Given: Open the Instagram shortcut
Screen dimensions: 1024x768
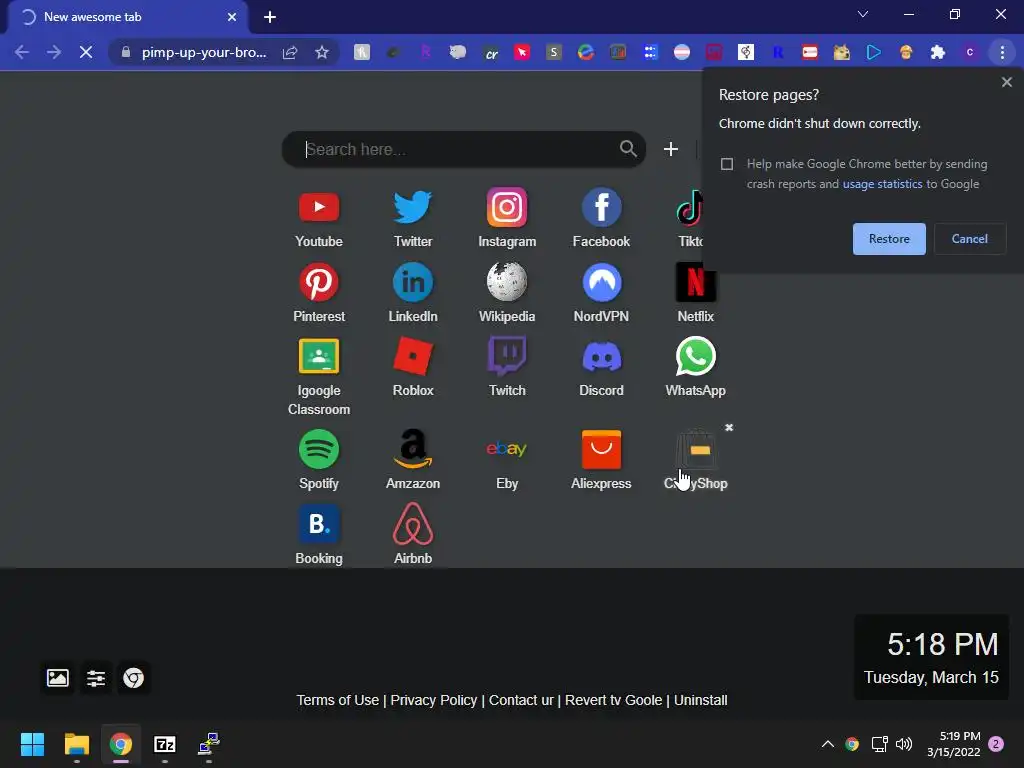Looking at the screenshot, I should (x=507, y=219).
